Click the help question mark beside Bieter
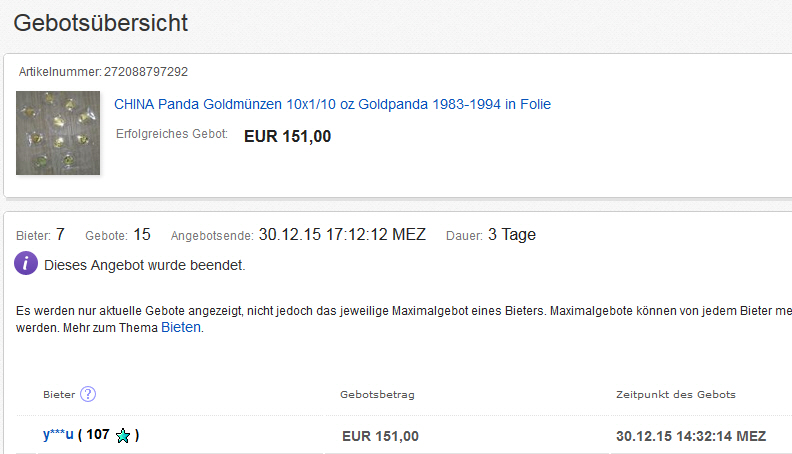 [88, 394]
